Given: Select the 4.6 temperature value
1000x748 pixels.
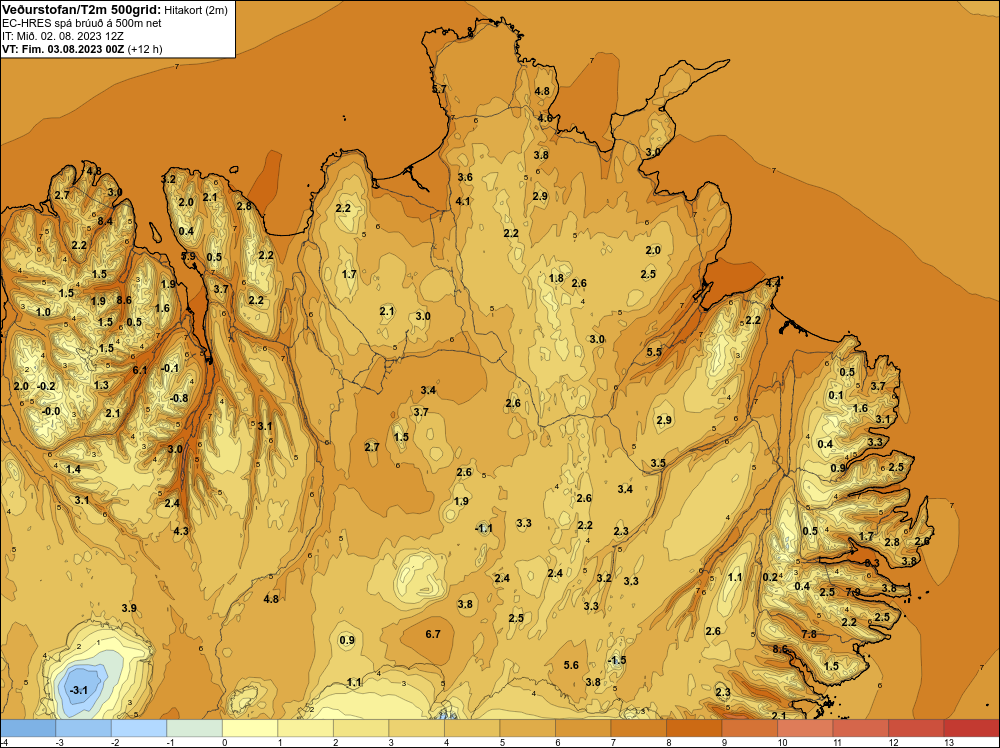Looking at the screenshot, I should pyautogui.click(x=545, y=118).
